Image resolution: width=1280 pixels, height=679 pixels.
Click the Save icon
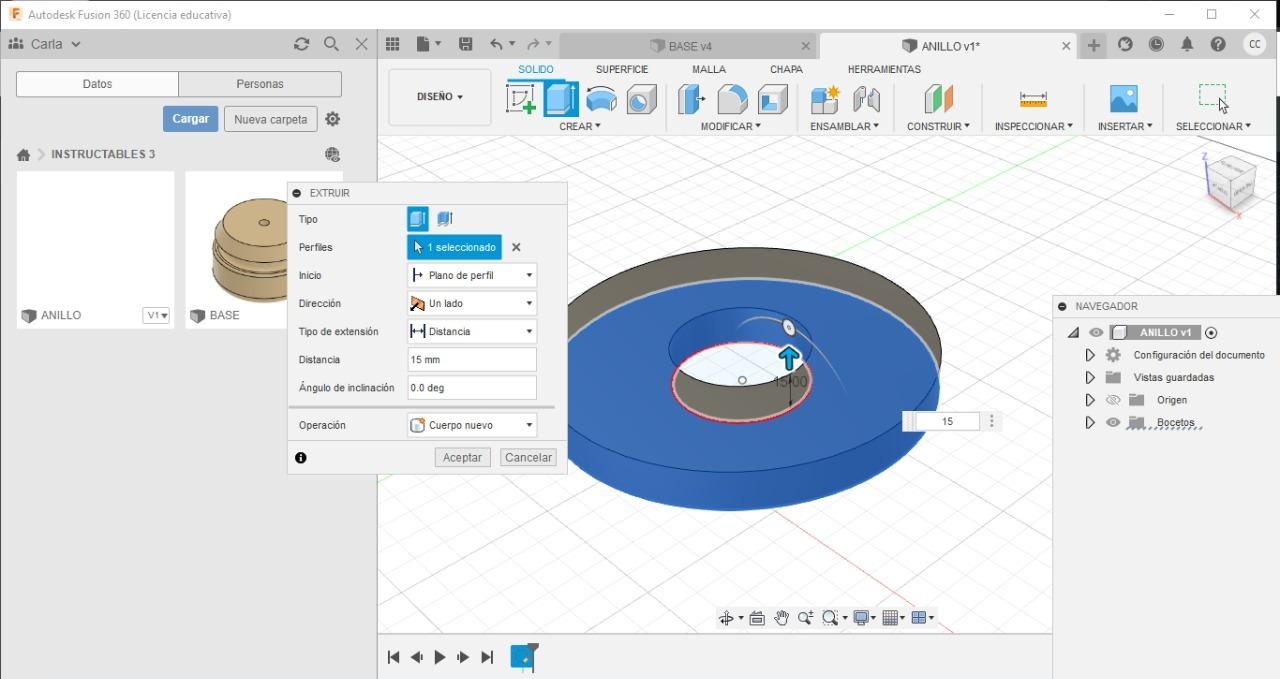(465, 44)
